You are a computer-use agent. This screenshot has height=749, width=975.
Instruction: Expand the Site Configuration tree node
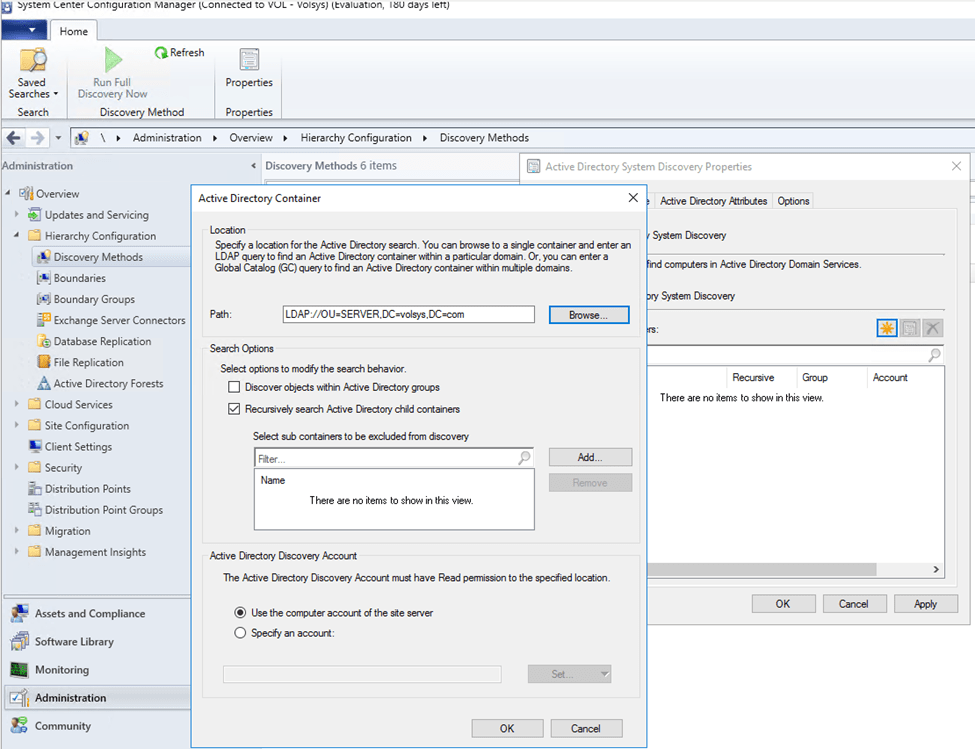tap(17, 426)
